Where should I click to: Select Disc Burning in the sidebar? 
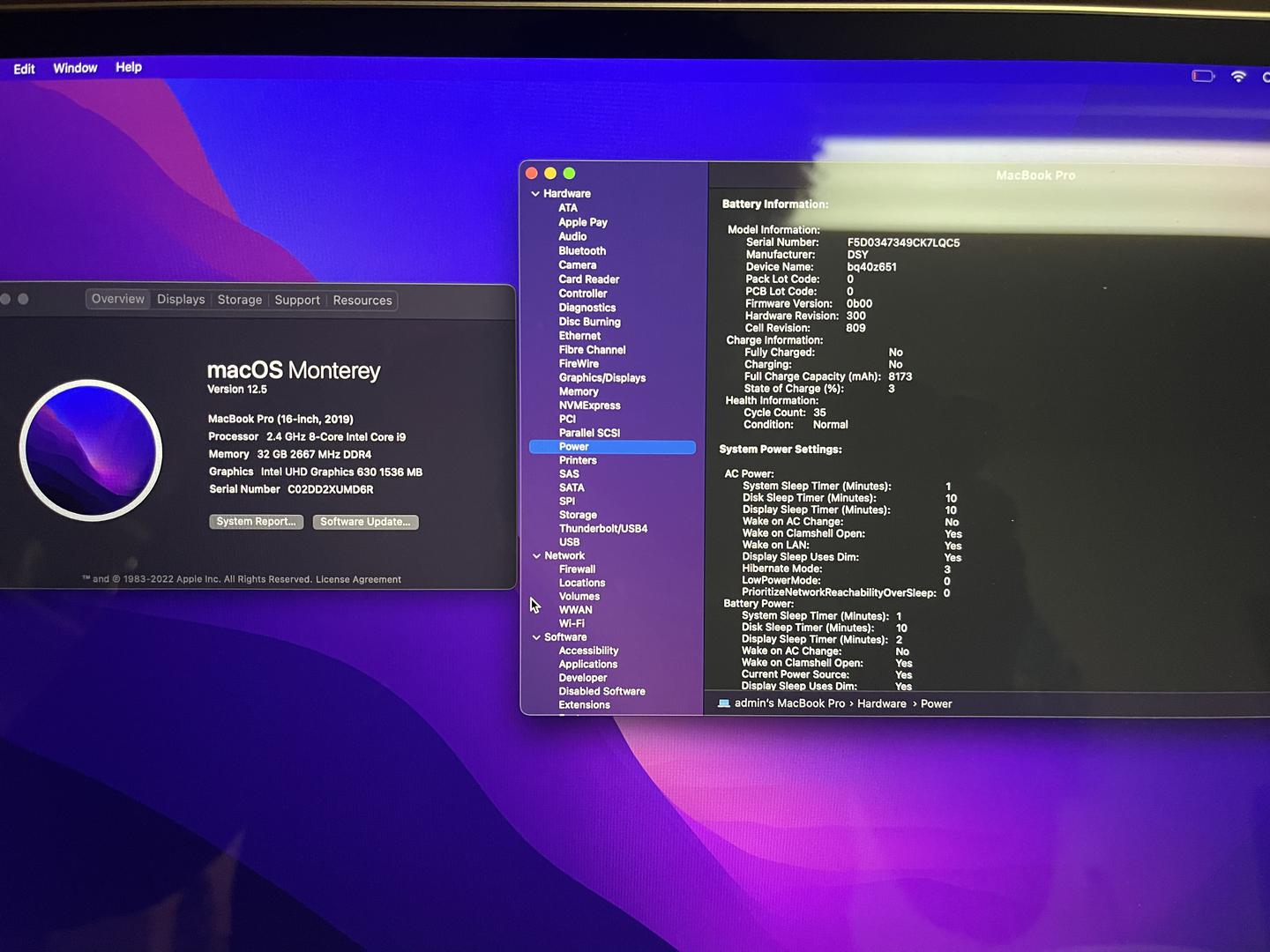(x=590, y=322)
